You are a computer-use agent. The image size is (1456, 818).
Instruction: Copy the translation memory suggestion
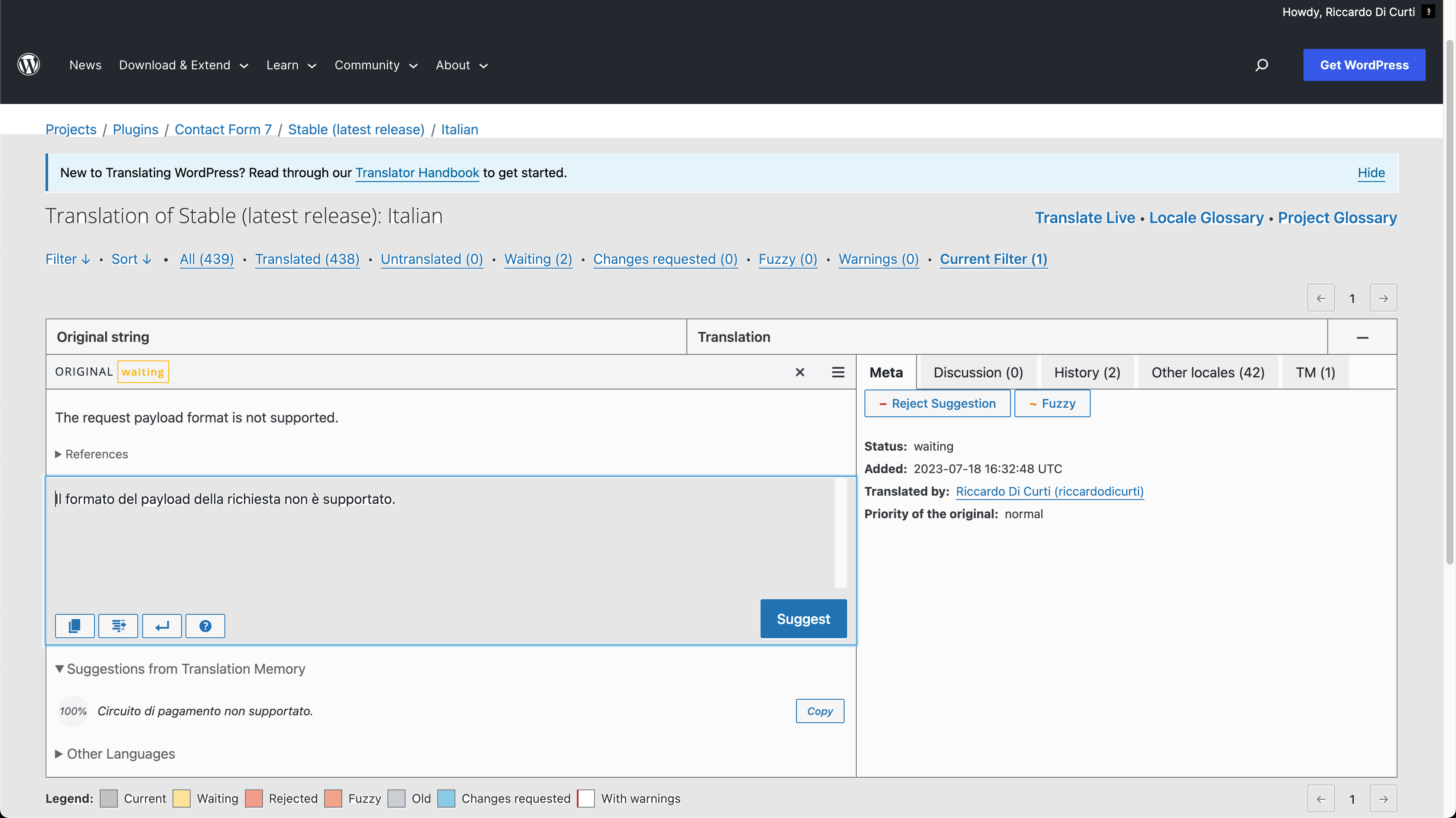819,711
